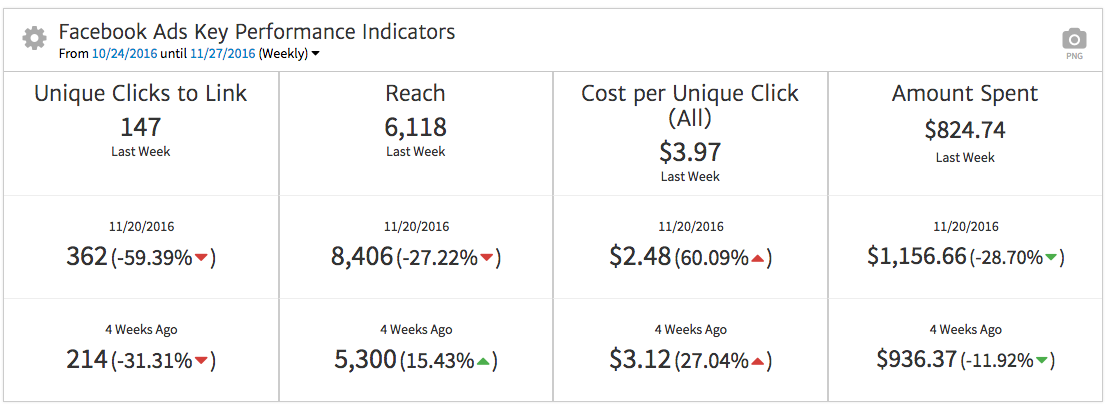Select the 11/20/2016 Reach figure 8,406
The width and height of the screenshot is (1107, 405).
(361, 258)
